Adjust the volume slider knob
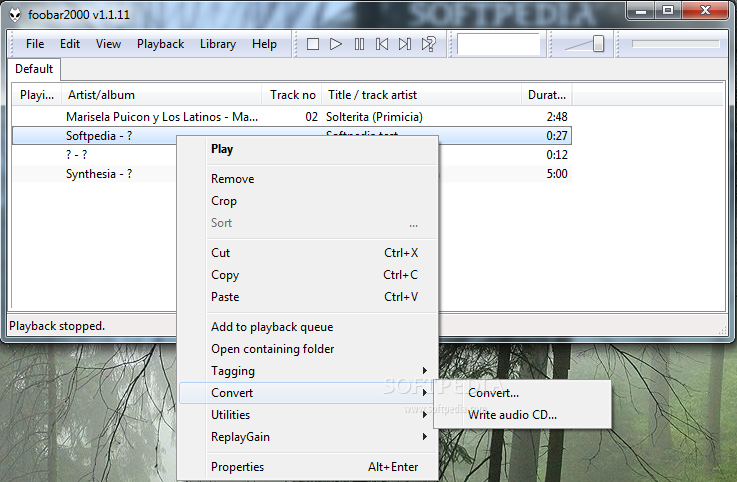737x482 pixels. click(598, 44)
